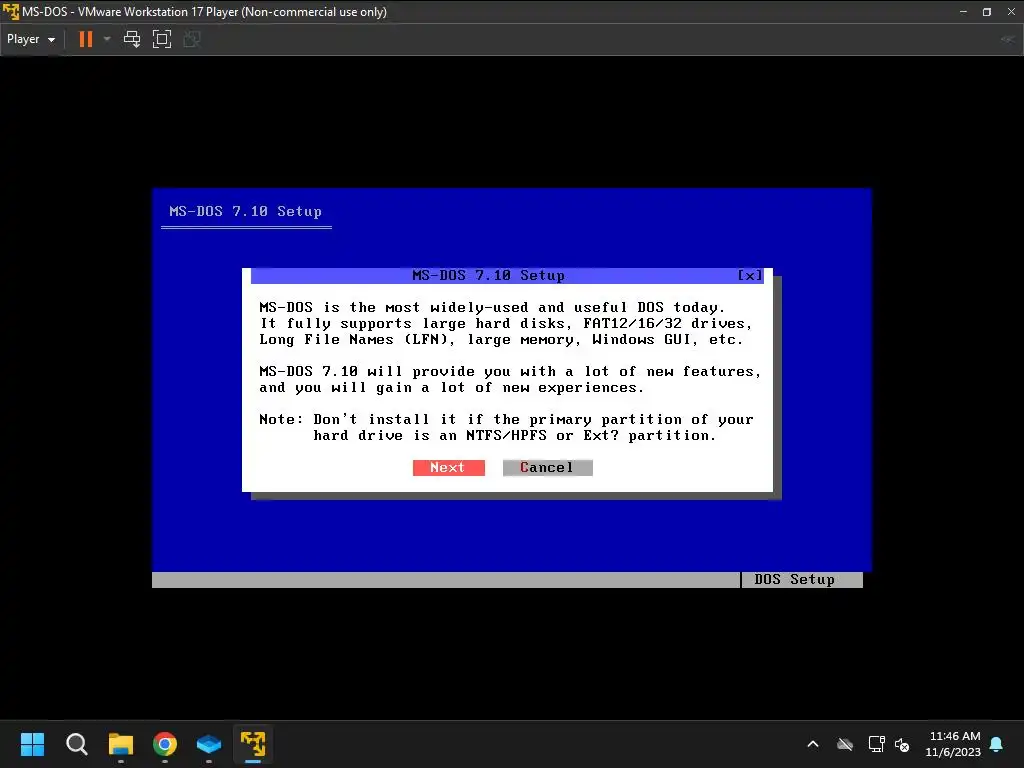The image size is (1024, 768).
Task: Click the dialog title 'MS-DOS 7.10 Setup'
Action: (488, 276)
